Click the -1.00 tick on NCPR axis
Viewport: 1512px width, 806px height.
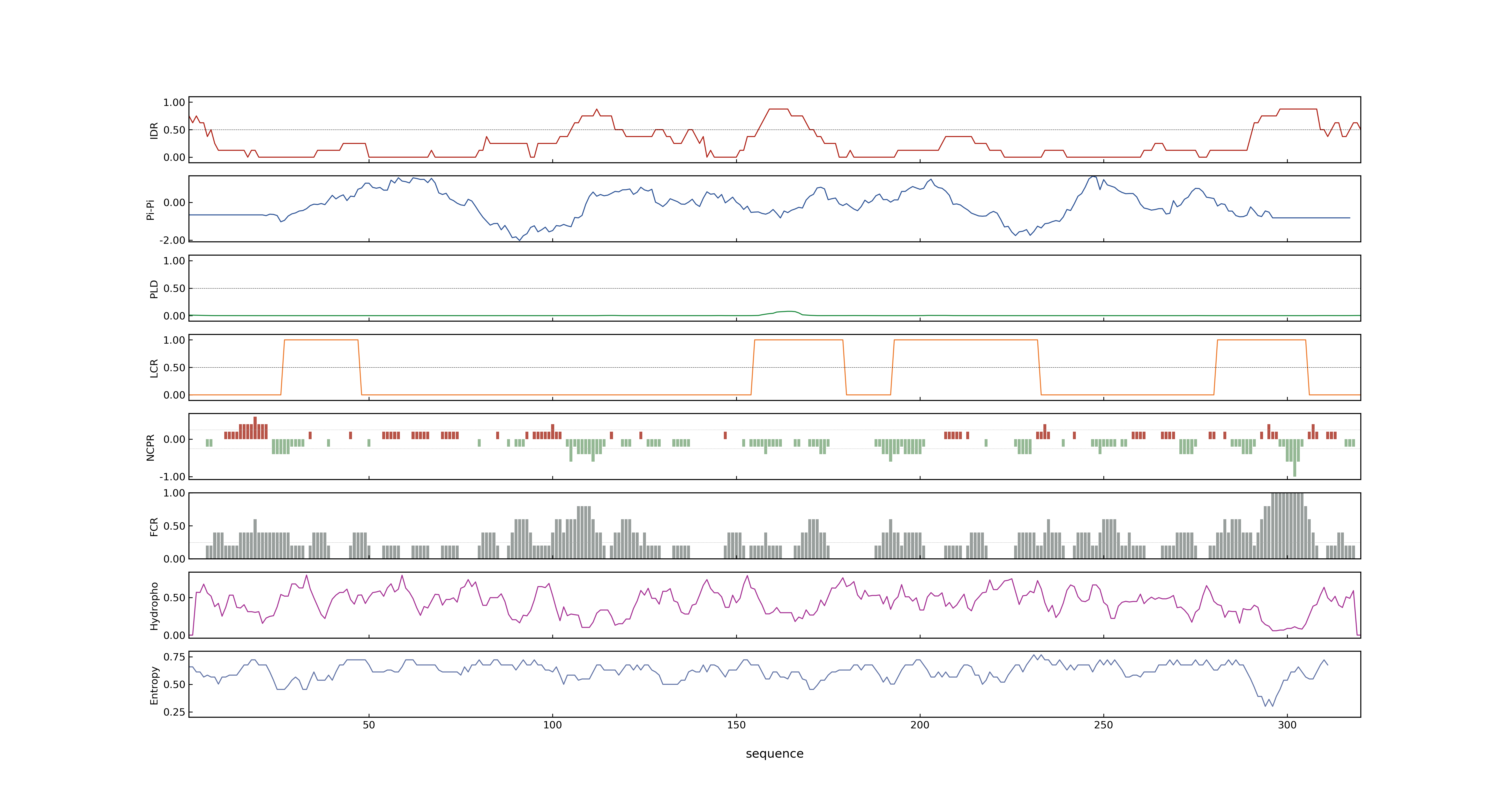(172, 477)
